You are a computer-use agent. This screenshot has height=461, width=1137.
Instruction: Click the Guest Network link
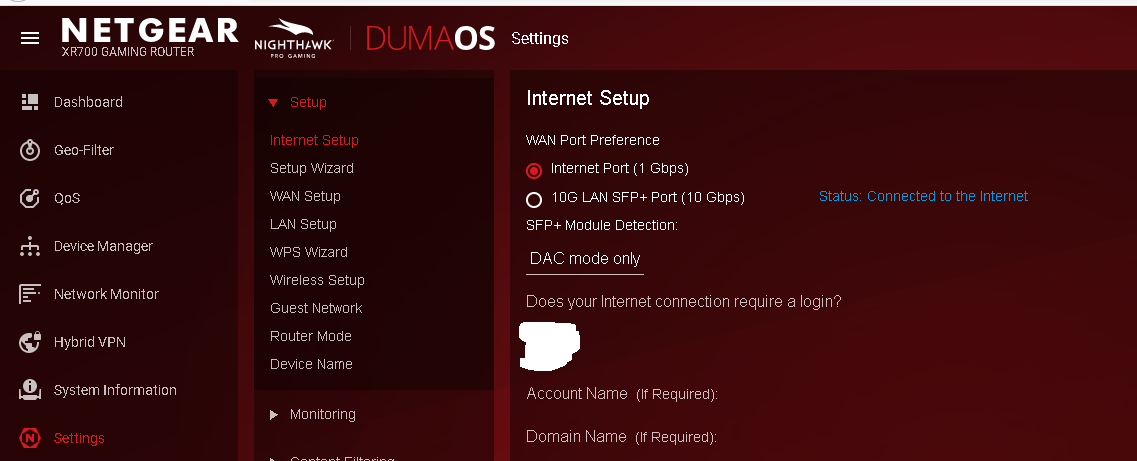[x=316, y=308]
